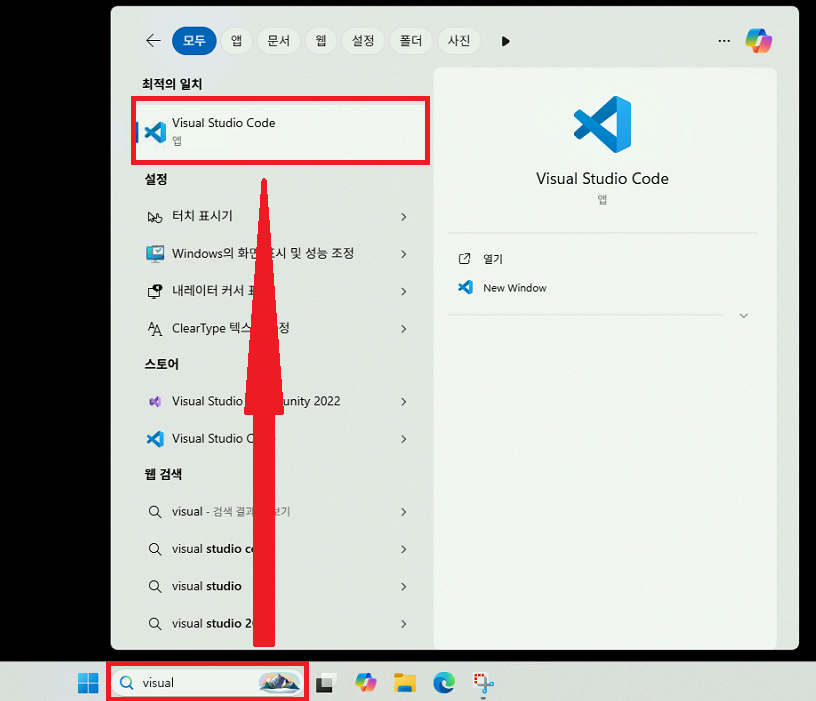
Task: Select the 웹 filter tab
Action: pyautogui.click(x=321, y=41)
